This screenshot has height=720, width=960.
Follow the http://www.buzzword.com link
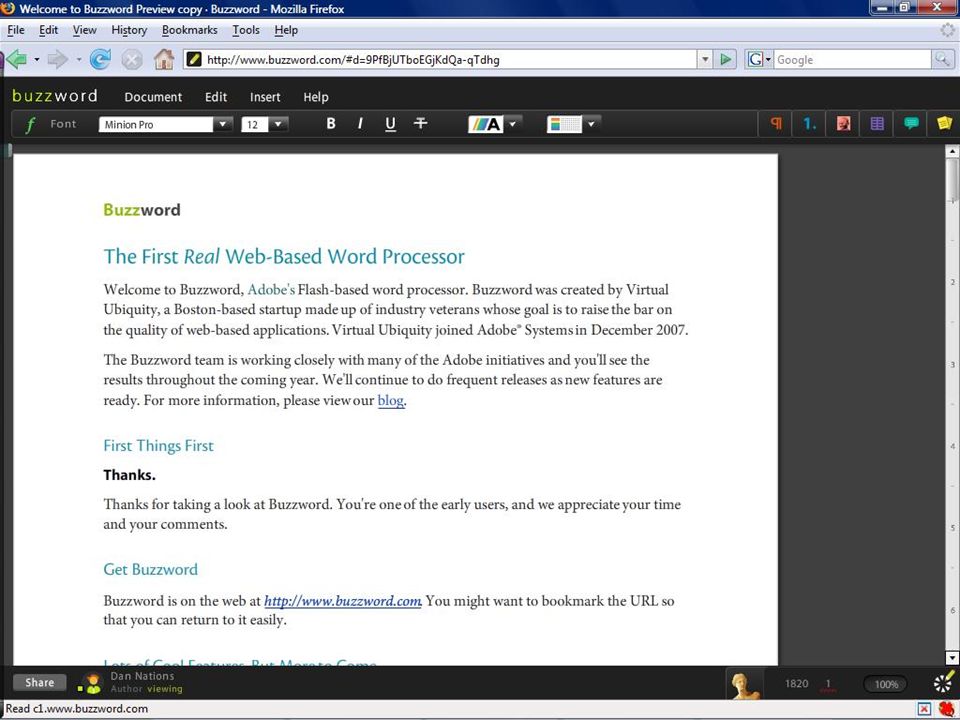343,601
